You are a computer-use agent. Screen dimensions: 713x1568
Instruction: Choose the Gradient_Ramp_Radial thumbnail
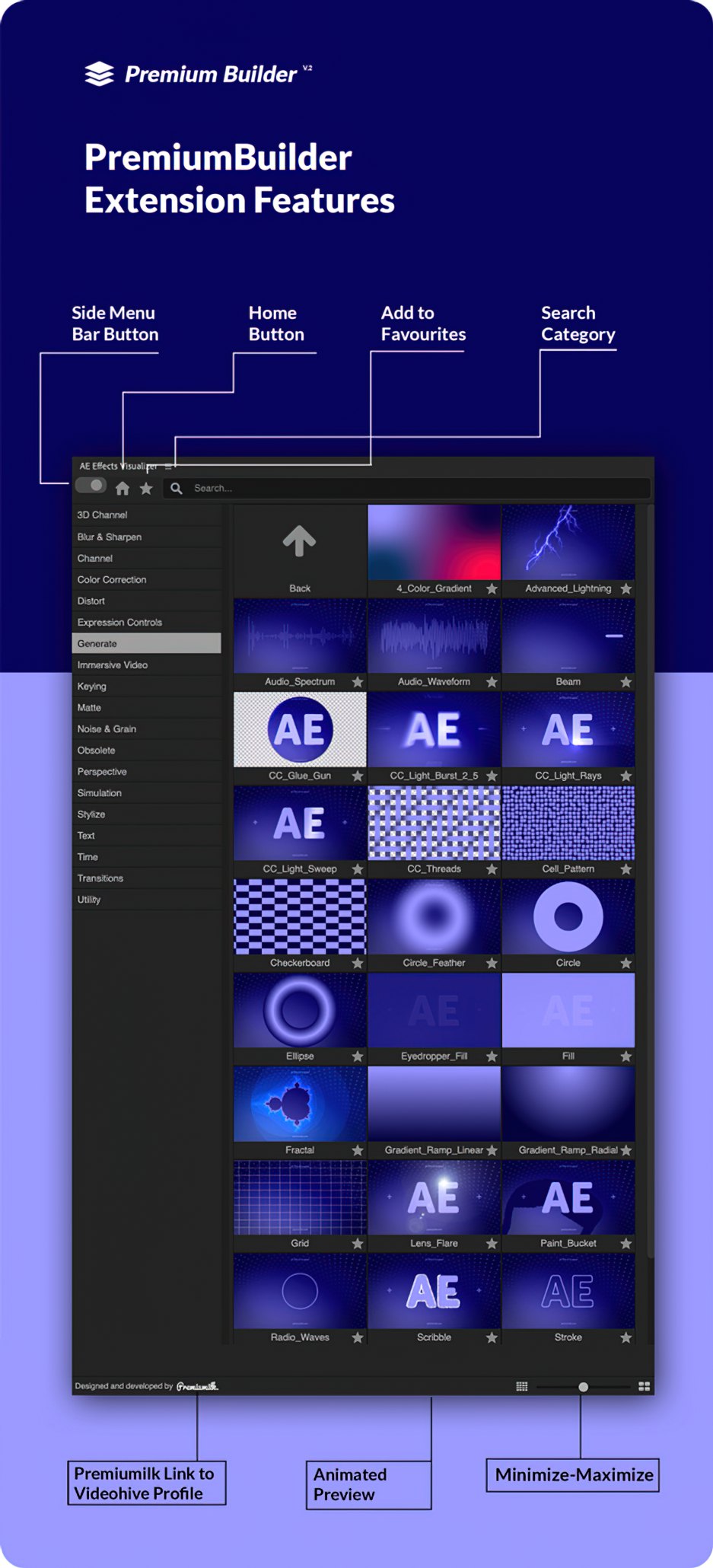coord(568,1104)
